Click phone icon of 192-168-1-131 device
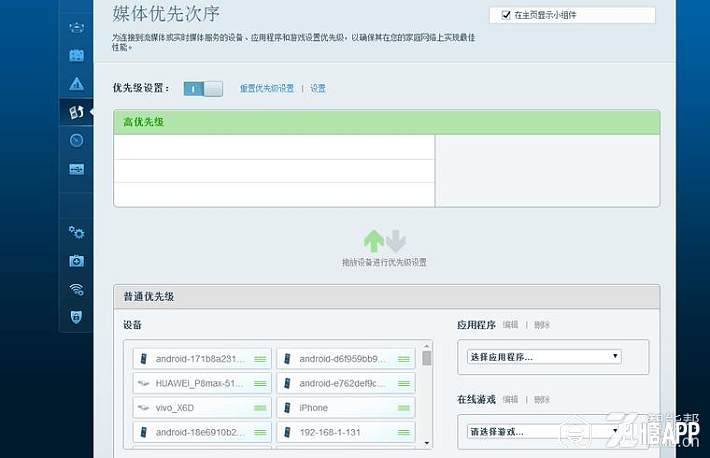710x458 pixels. coord(287,432)
